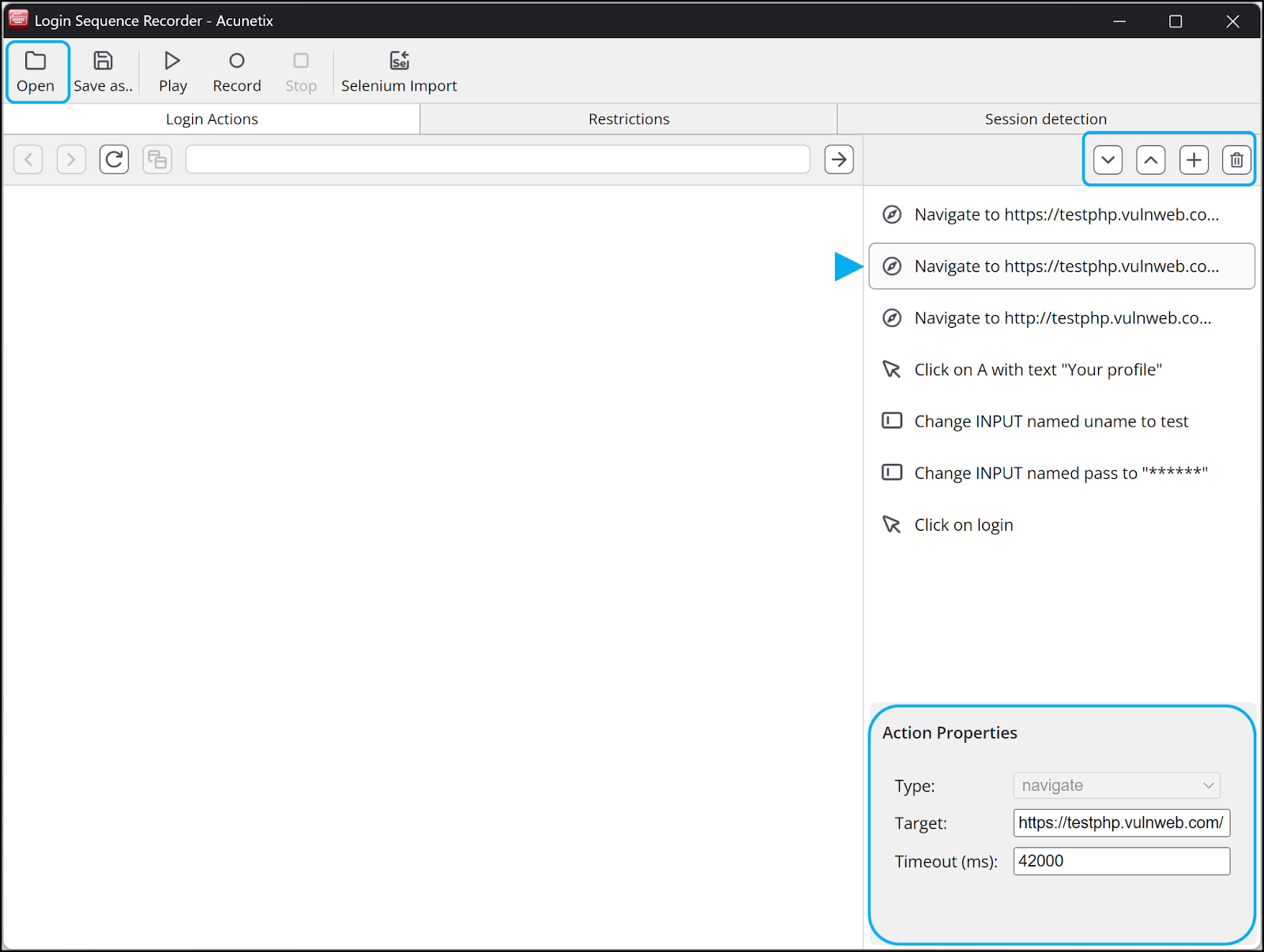Switch to the Session detection tab
Image resolution: width=1264 pixels, height=952 pixels.
pos(1046,119)
